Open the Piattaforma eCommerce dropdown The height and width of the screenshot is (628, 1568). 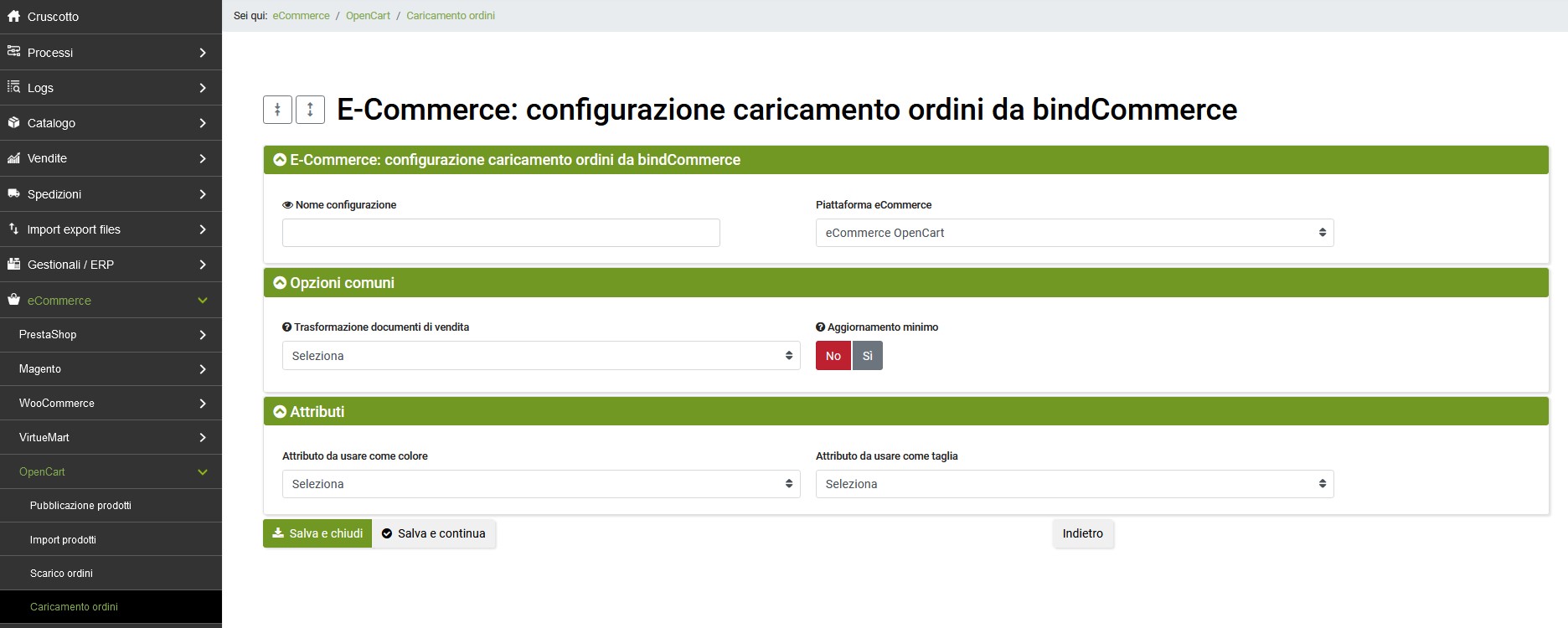1074,233
